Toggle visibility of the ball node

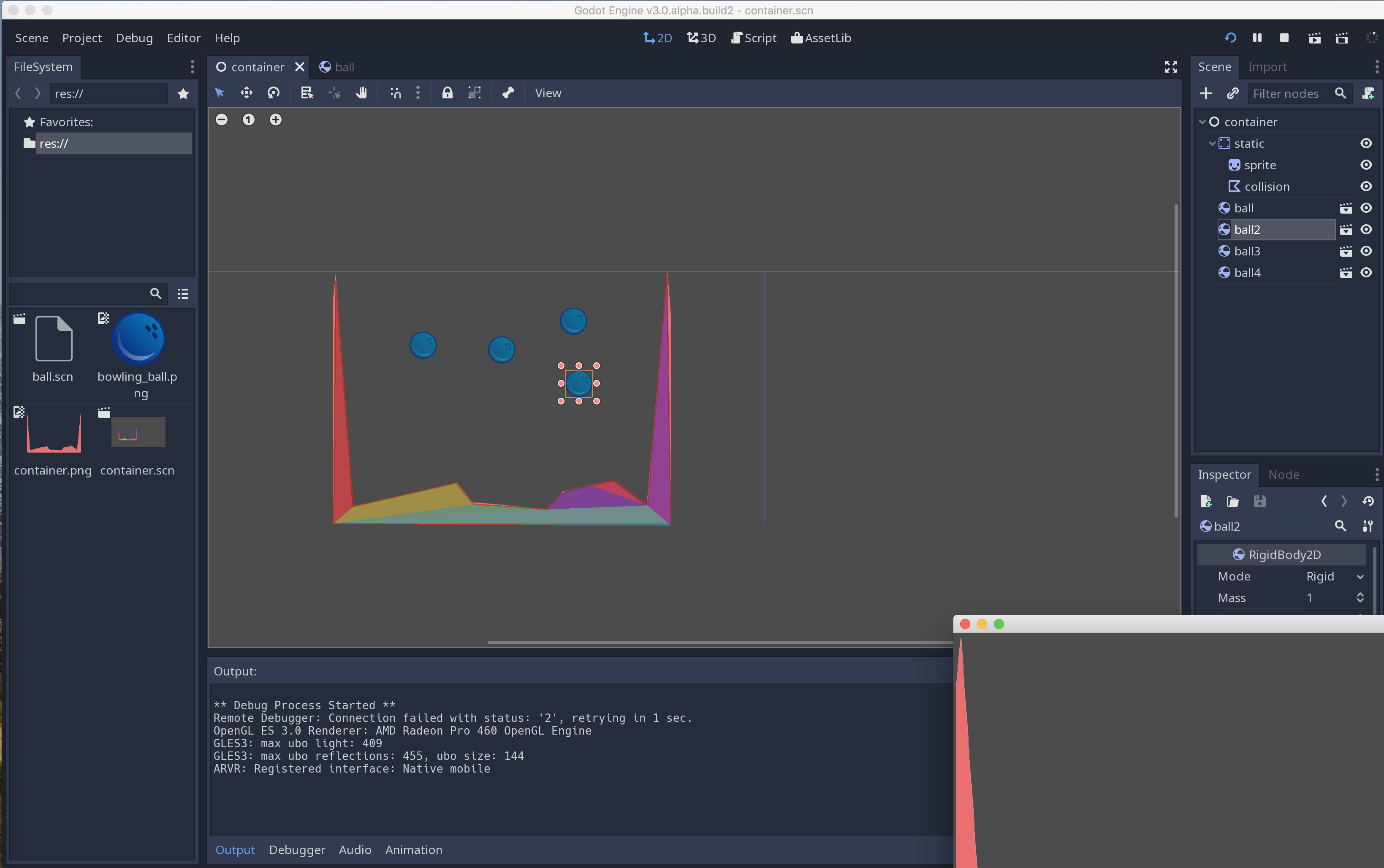(1366, 208)
